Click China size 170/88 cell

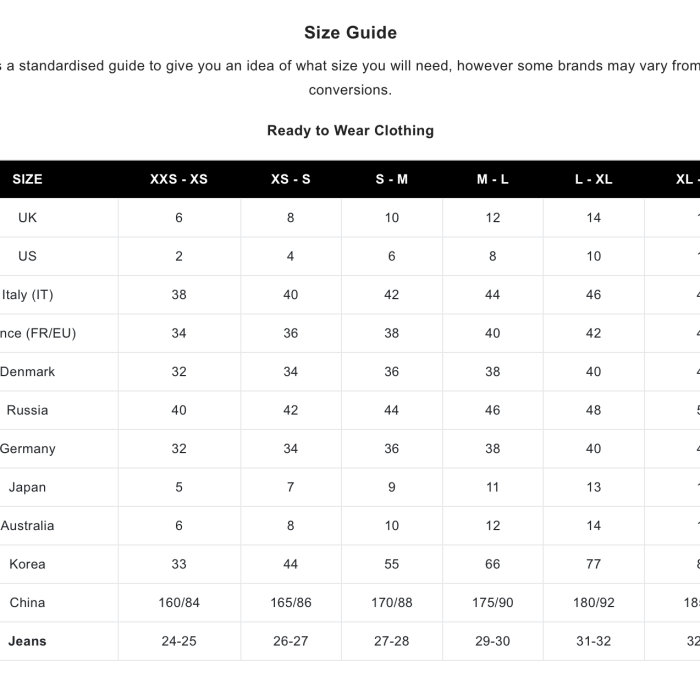pos(392,602)
